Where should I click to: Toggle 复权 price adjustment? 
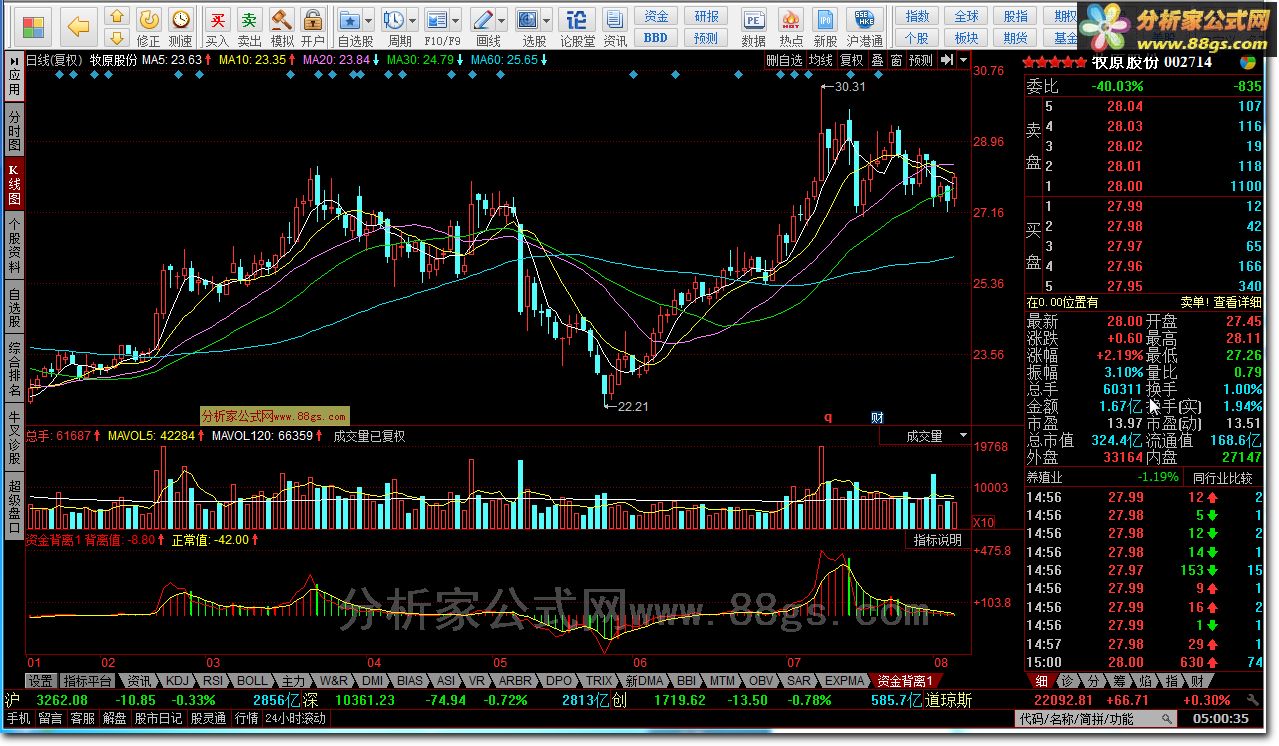pyautogui.click(x=851, y=60)
